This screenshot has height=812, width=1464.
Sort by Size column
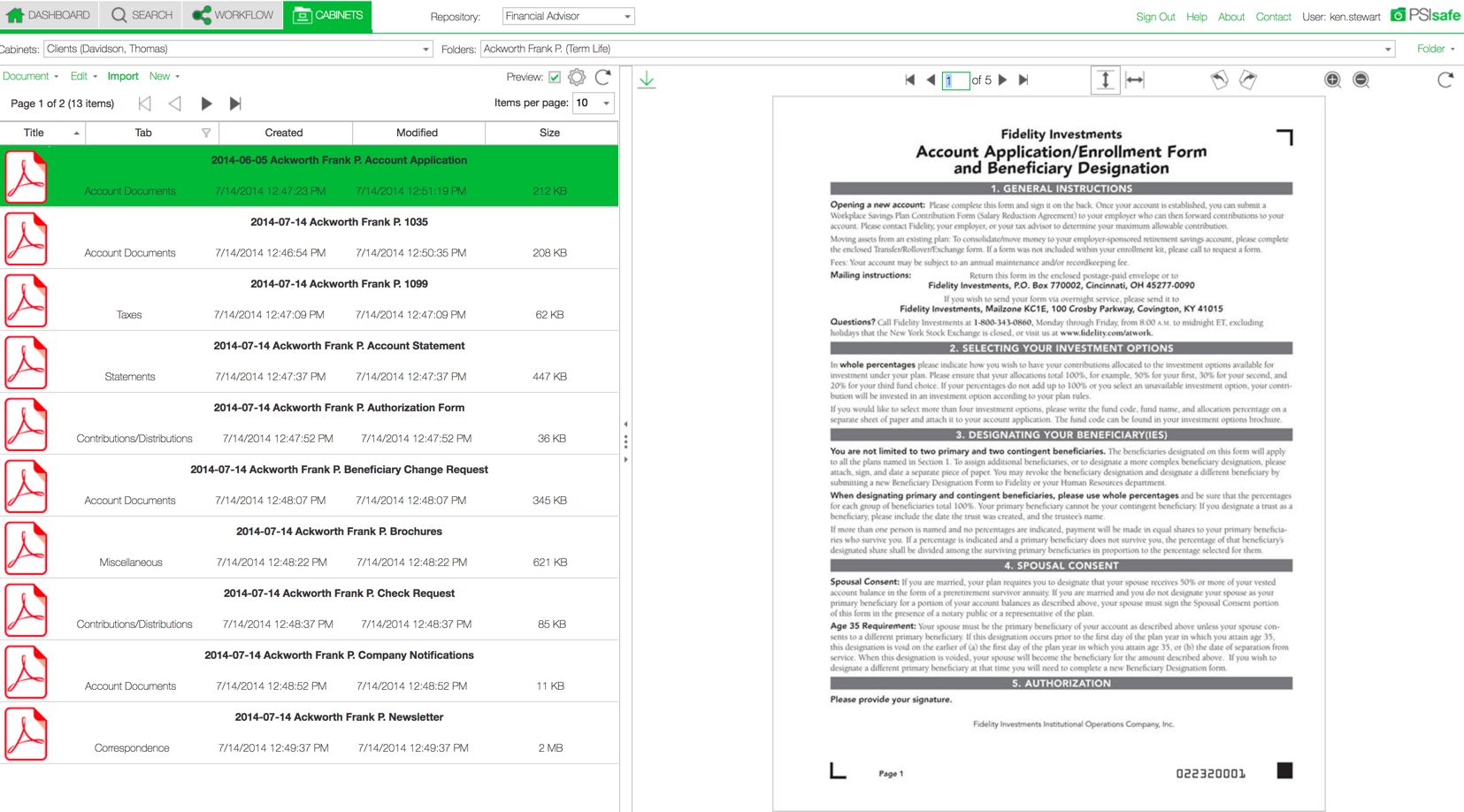tap(549, 133)
